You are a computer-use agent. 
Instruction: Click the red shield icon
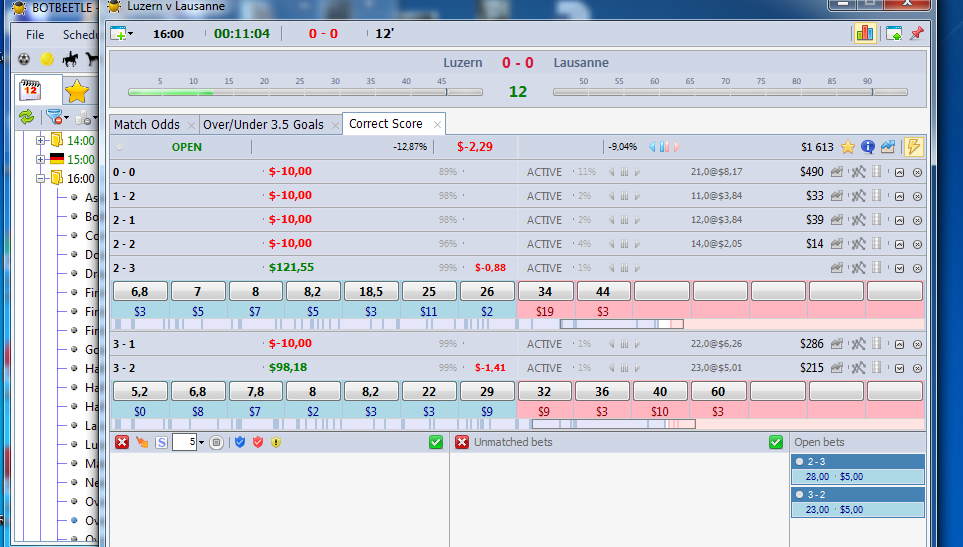258,442
